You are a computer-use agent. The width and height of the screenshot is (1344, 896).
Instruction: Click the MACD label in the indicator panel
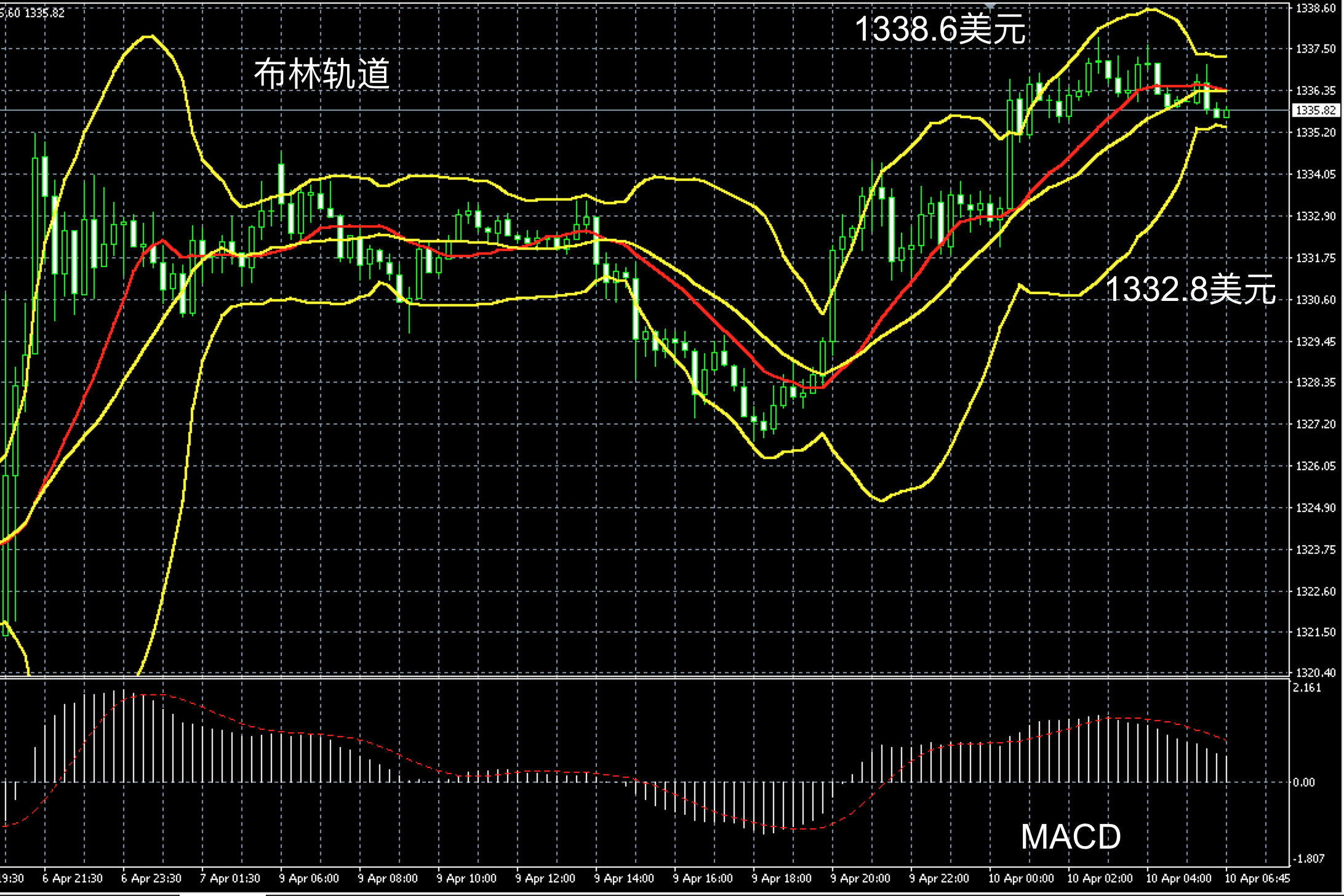[x=1070, y=837]
